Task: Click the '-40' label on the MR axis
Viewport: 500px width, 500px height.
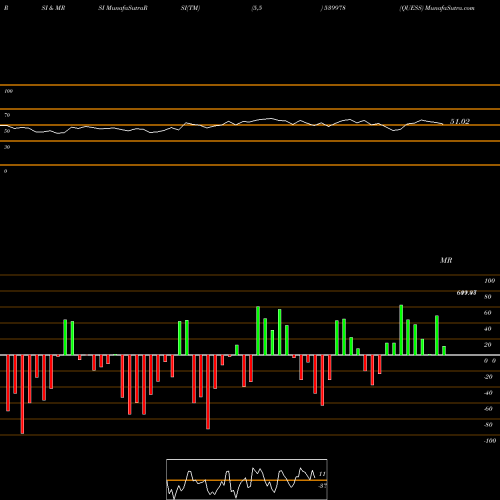Action: coord(488,393)
